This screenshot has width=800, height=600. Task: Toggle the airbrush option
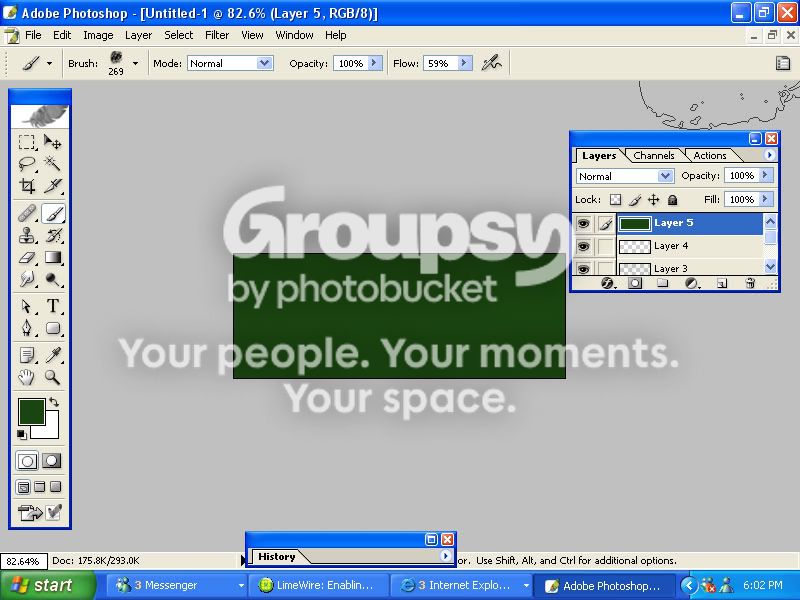pyautogui.click(x=492, y=63)
